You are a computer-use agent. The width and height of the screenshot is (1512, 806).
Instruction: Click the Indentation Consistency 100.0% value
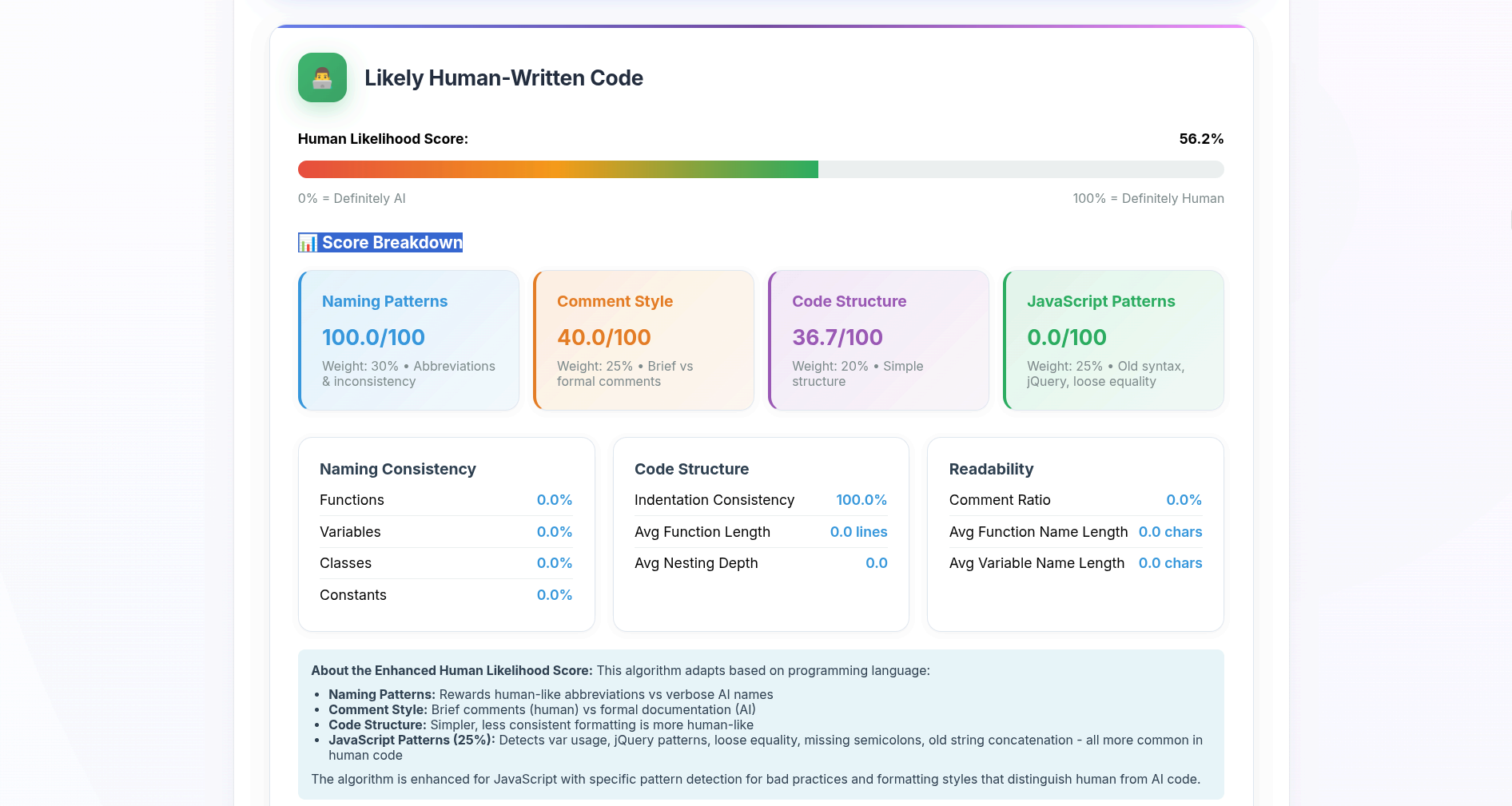pos(861,500)
